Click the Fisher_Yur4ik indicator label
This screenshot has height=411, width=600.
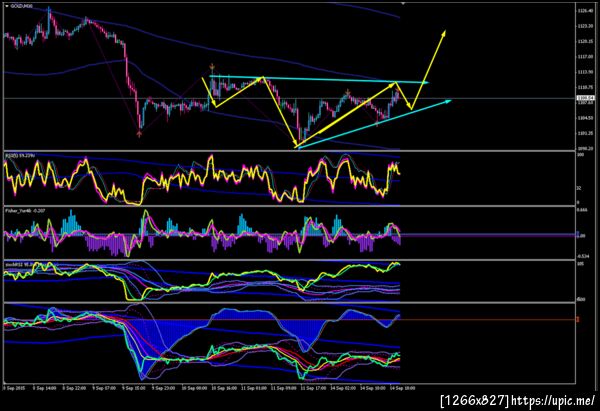click(24, 210)
